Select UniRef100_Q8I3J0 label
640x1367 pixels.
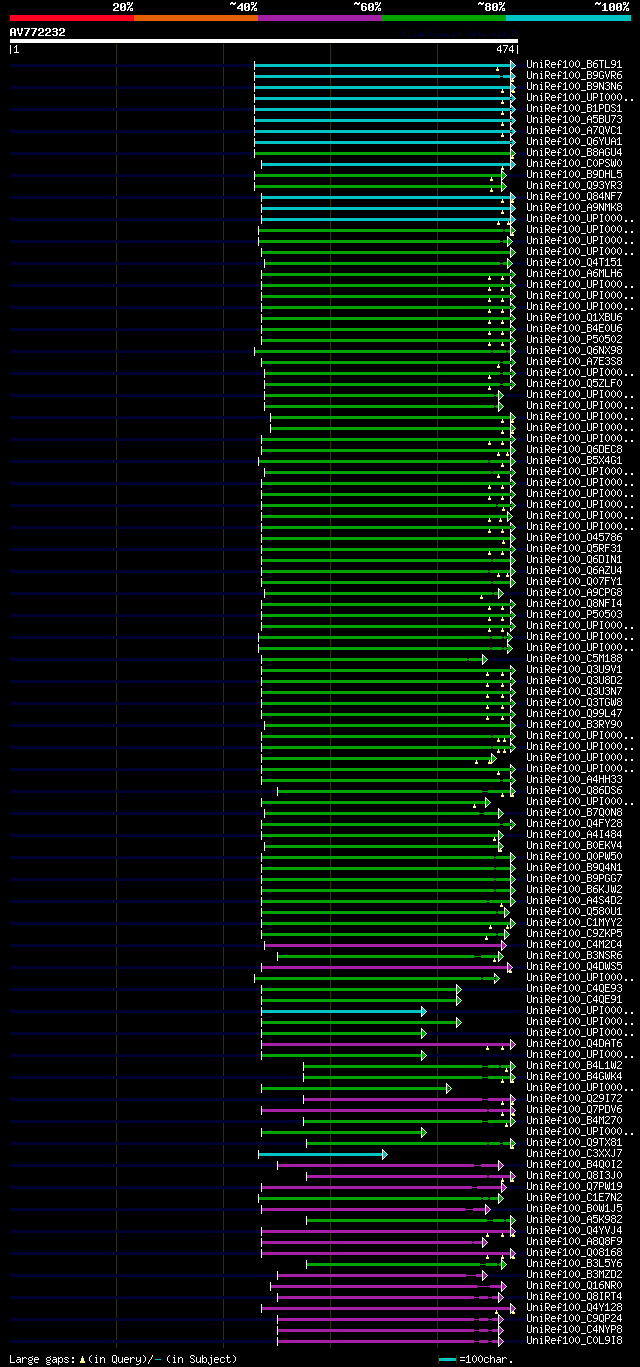pos(576,1175)
